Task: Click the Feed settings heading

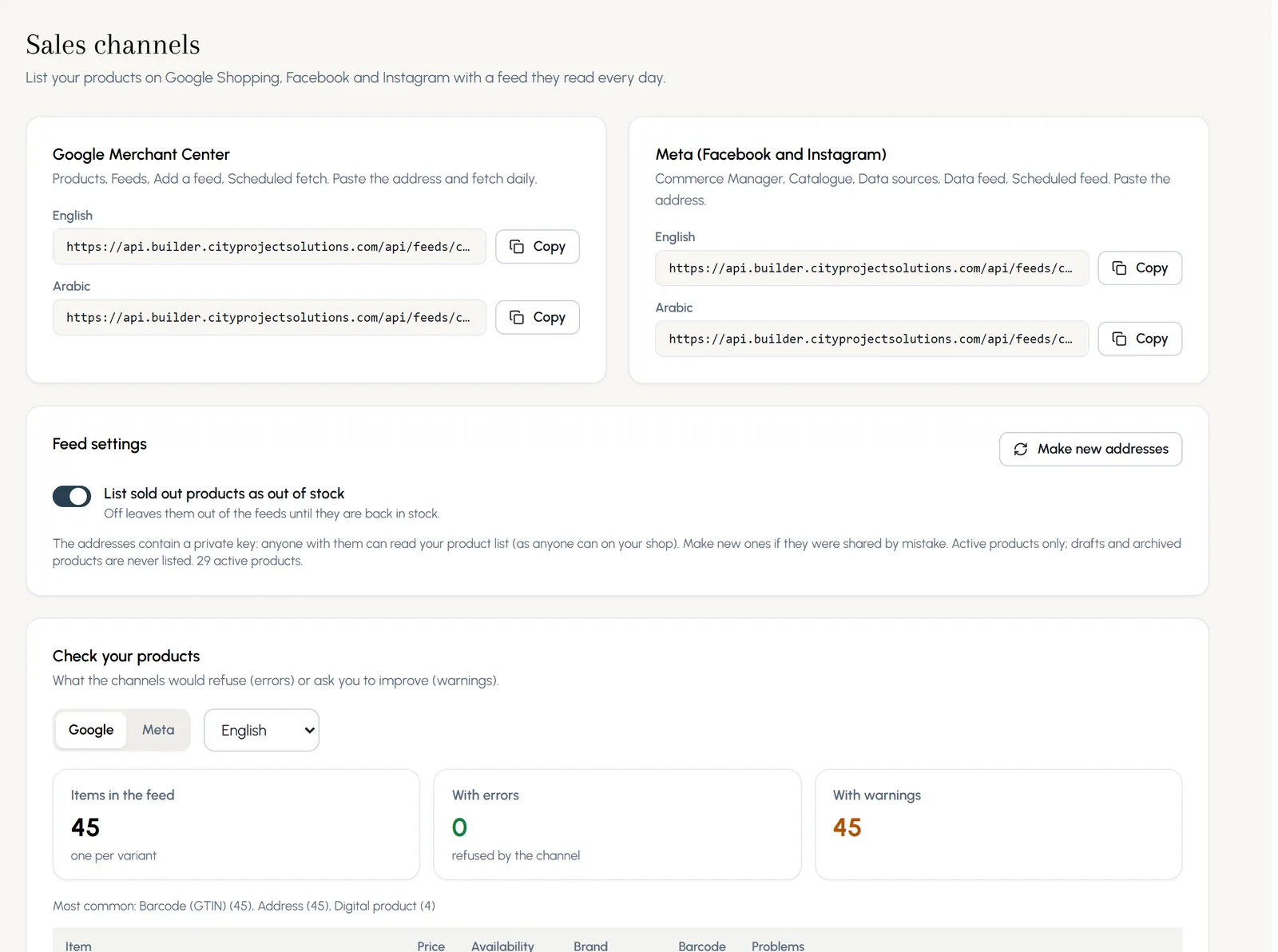Action: pyautogui.click(x=100, y=444)
